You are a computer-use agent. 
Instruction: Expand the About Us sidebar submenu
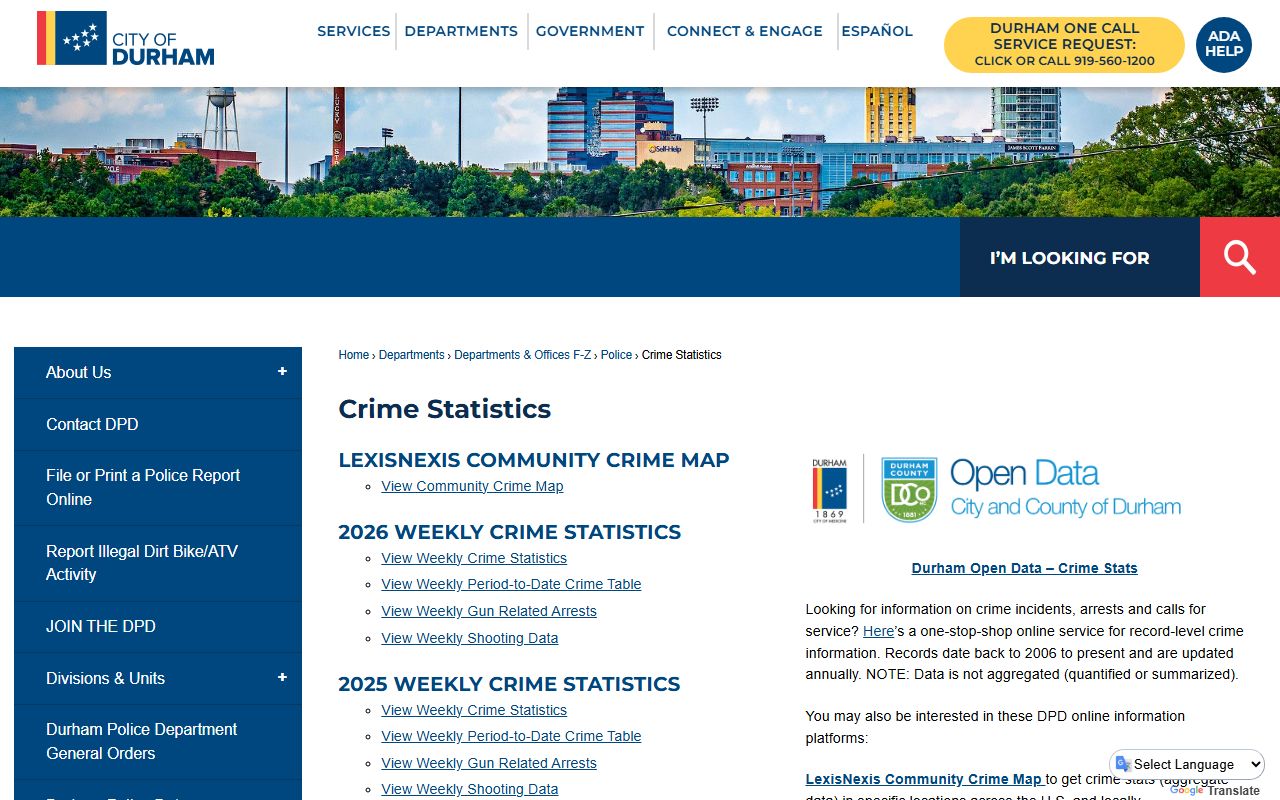[282, 372]
